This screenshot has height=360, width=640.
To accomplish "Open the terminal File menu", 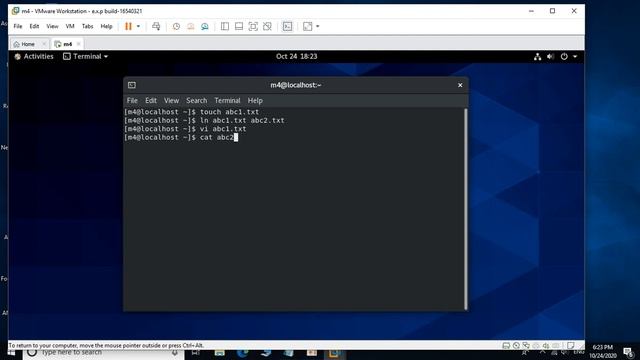I will tap(132, 100).
